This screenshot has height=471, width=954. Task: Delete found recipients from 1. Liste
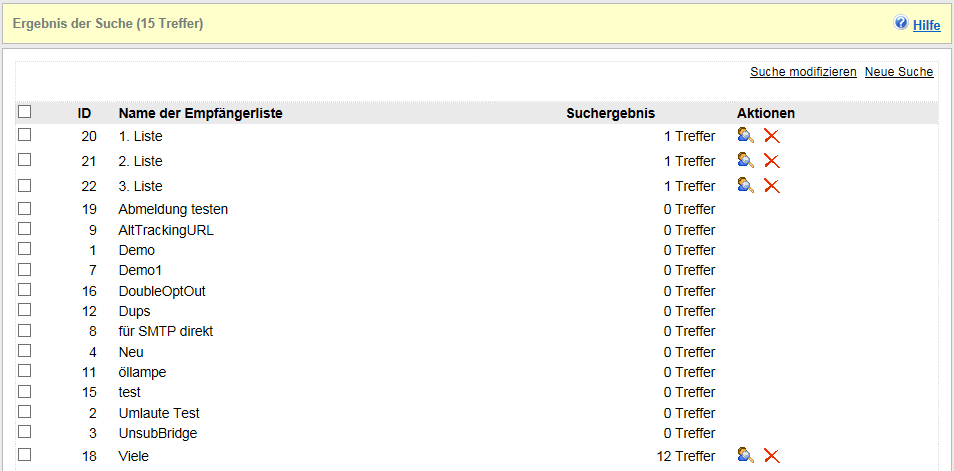[x=771, y=135]
